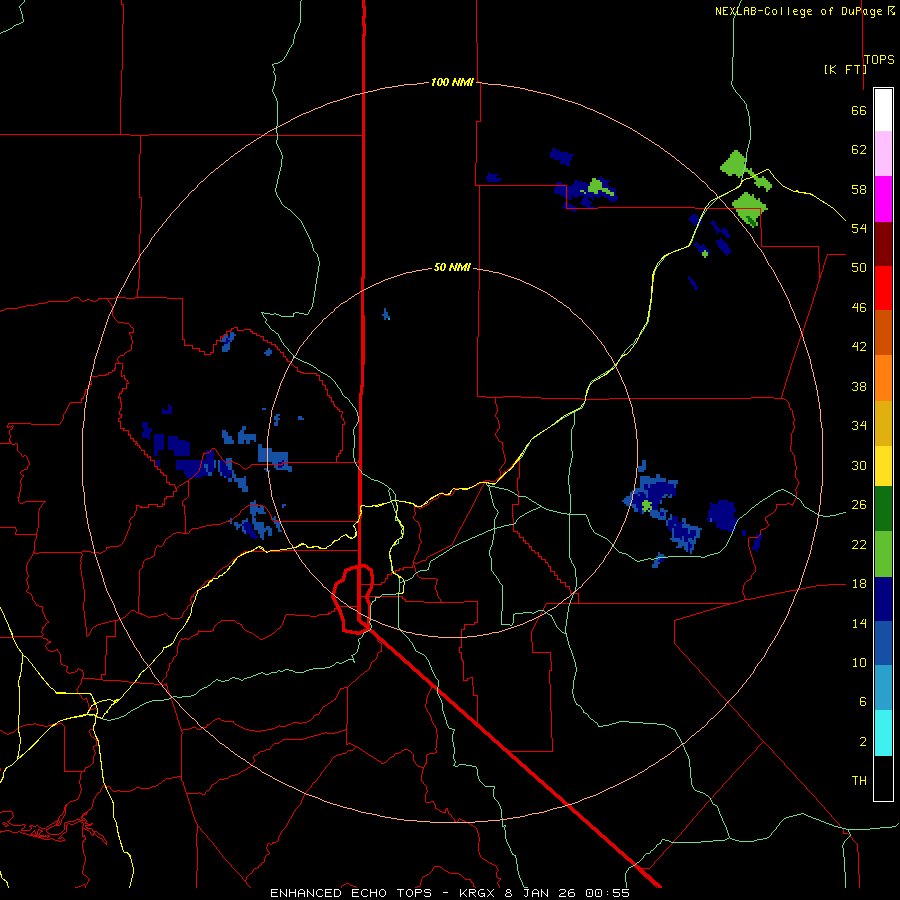Image resolution: width=900 pixels, height=900 pixels.
Task: Click the dark orange 42-46 kft legend swatch
Action: pyautogui.click(x=883, y=332)
